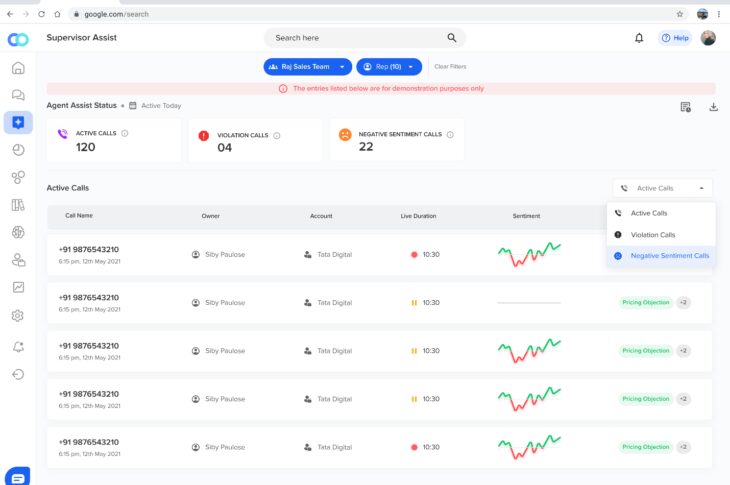Click the settings gear in sidebar
Viewport: 730px width, 485px height.
[x=18, y=315]
